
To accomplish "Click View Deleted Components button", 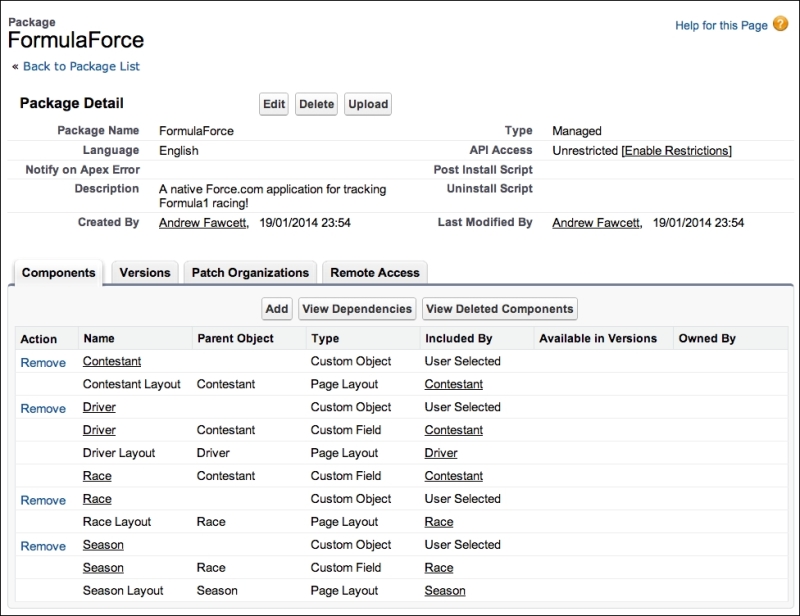I will pyautogui.click(x=499, y=309).
